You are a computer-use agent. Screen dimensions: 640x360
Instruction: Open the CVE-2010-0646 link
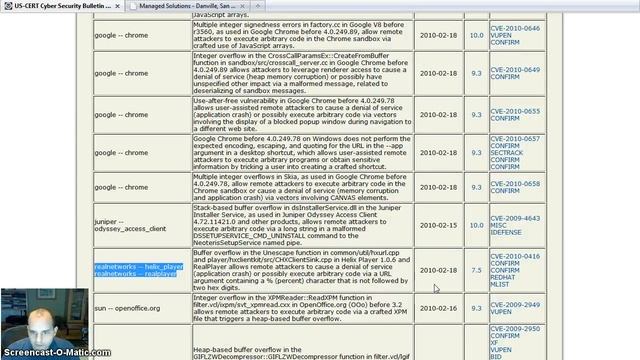pos(515,28)
